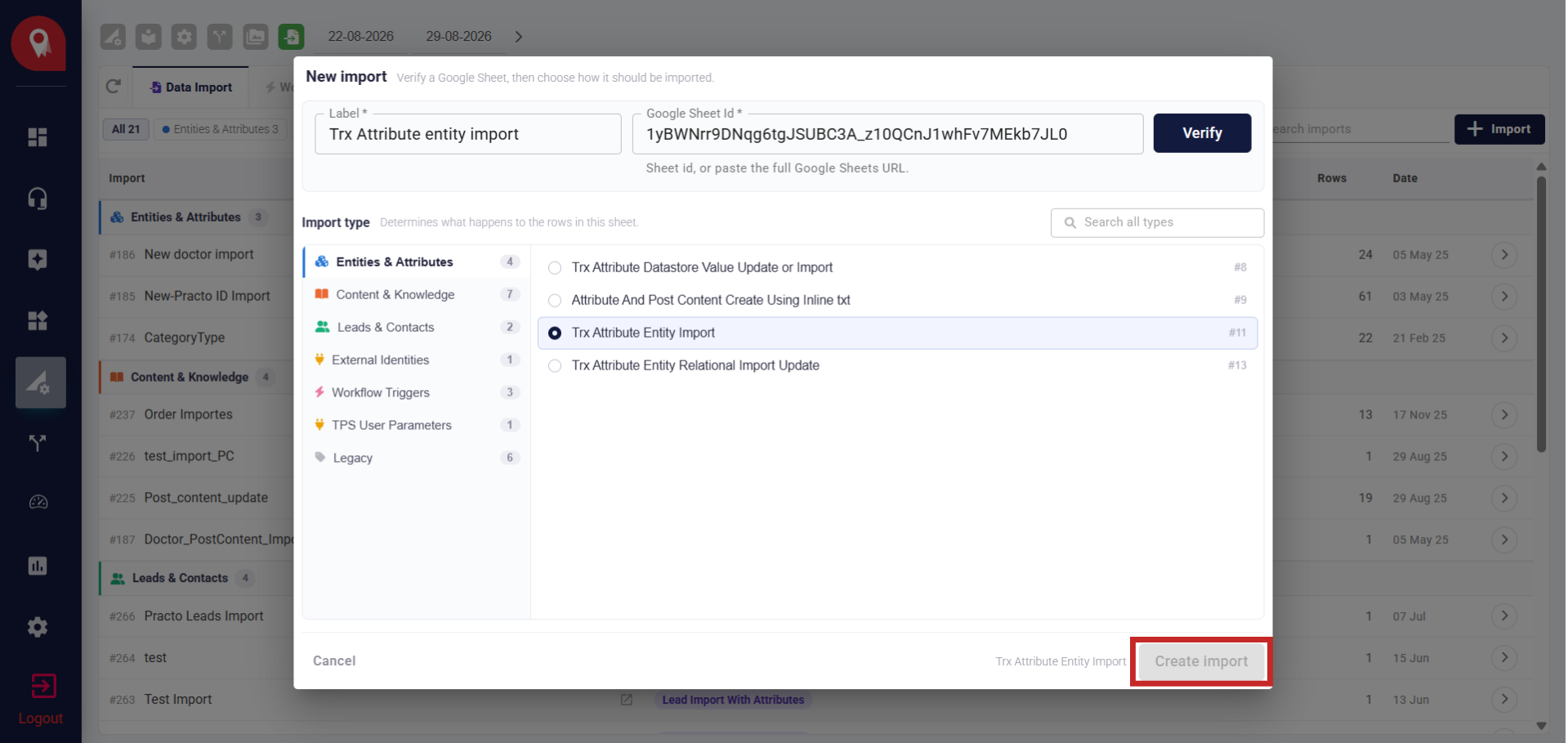
Task: Select Trx Attribute Entity Relational Import Update
Action: coord(555,366)
